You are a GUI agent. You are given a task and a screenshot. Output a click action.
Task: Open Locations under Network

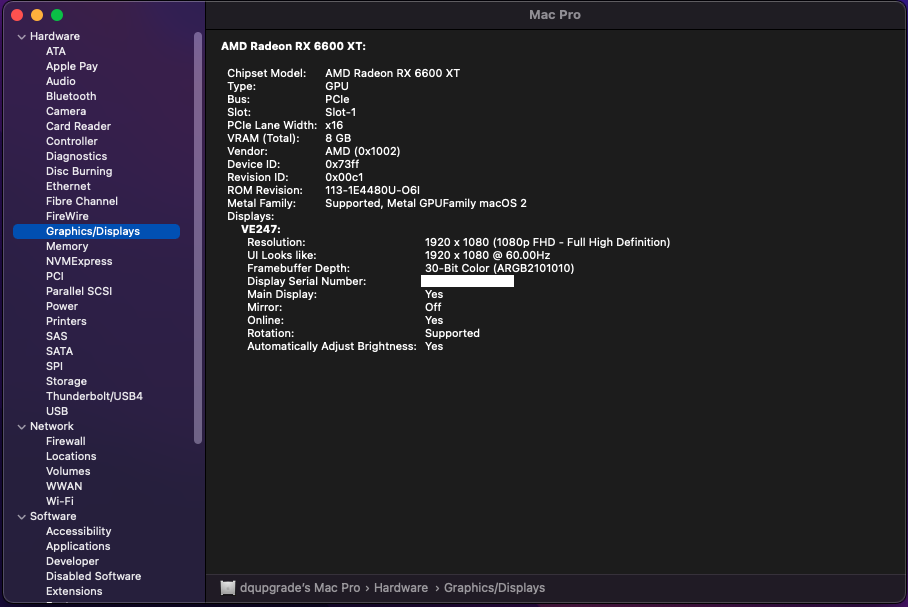71,456
